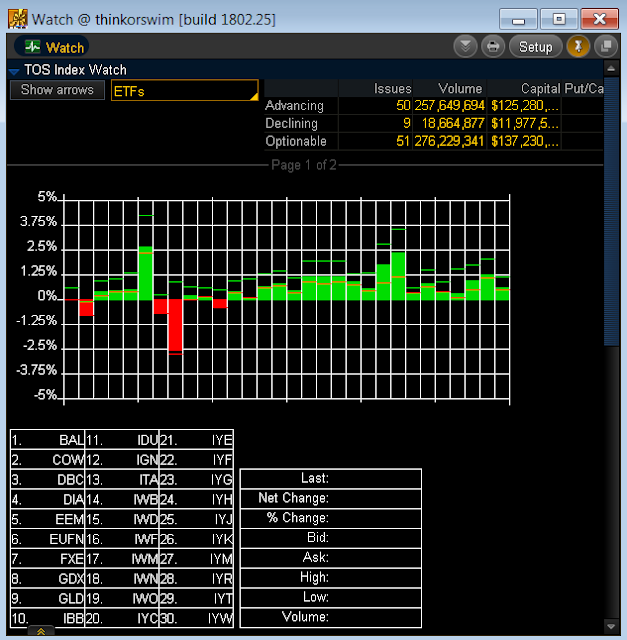Select symbol IYK in the list

[196, 539]
